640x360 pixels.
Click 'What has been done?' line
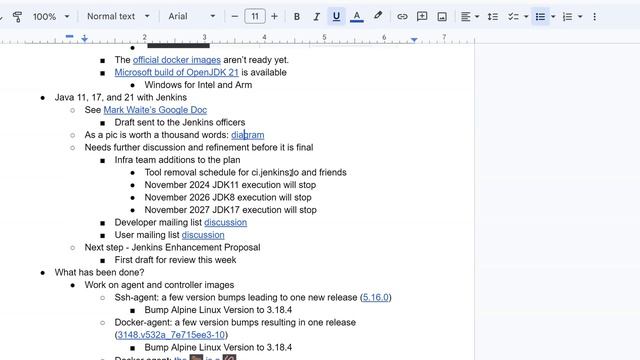(x=99, y=273)
